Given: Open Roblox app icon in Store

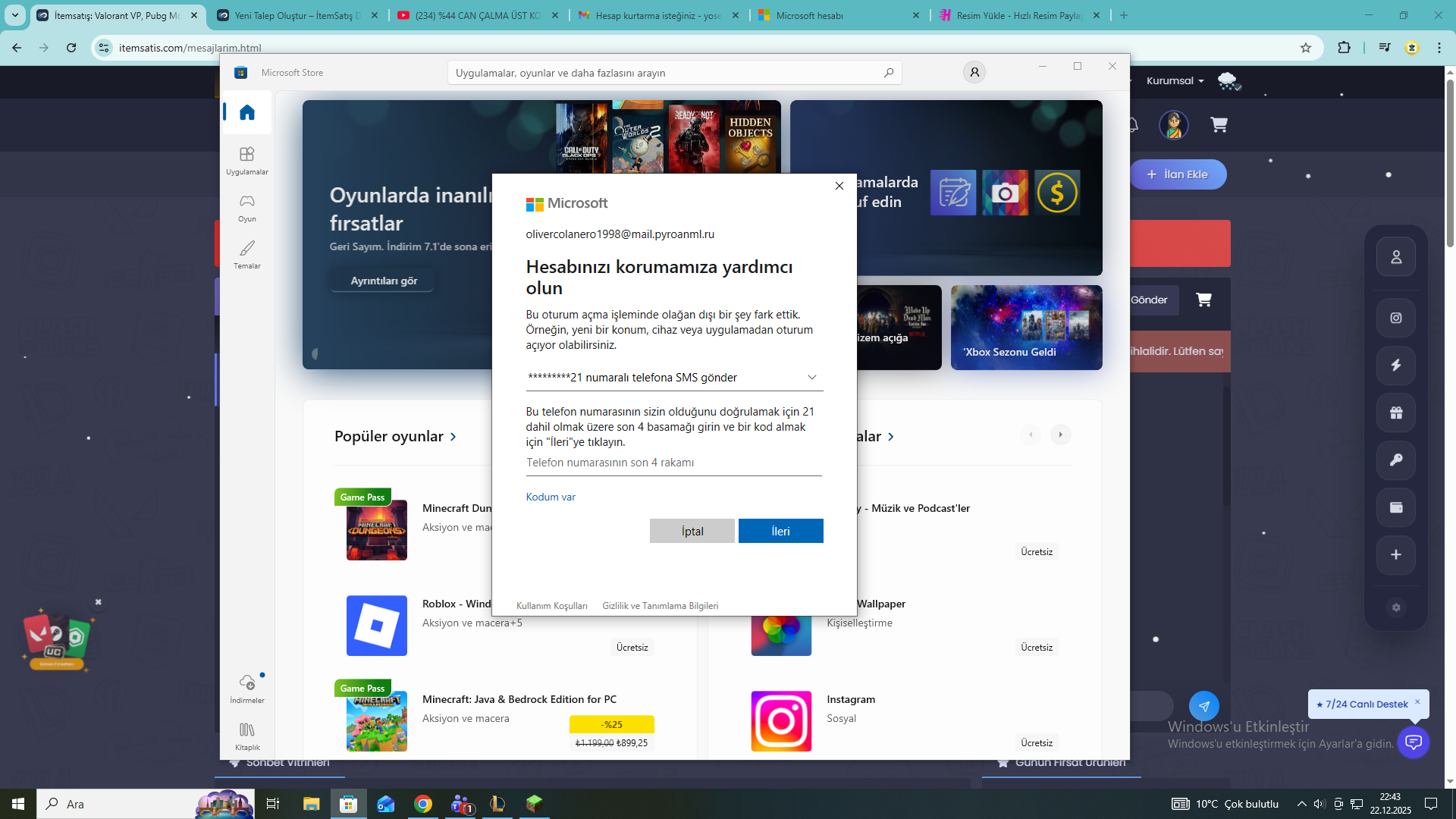Looking at the screenshot, I should (x=377, y=626).
